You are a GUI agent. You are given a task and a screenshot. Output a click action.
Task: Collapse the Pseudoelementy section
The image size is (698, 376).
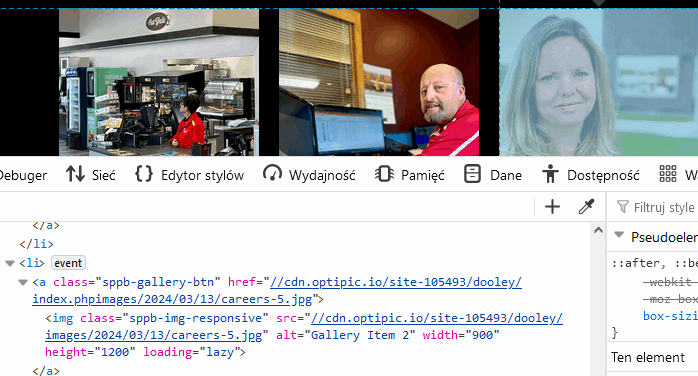tap(619, 234)
